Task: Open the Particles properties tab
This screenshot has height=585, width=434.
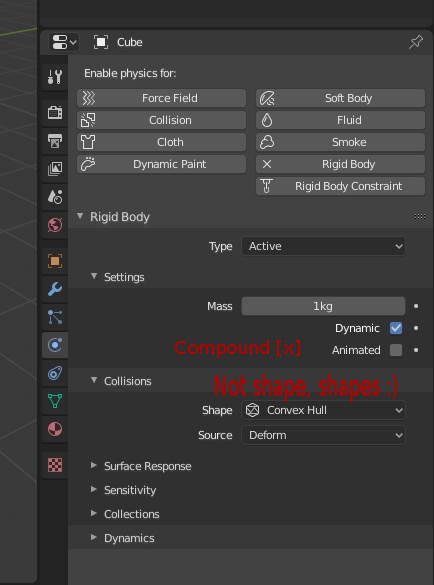Action: (55, 317)
